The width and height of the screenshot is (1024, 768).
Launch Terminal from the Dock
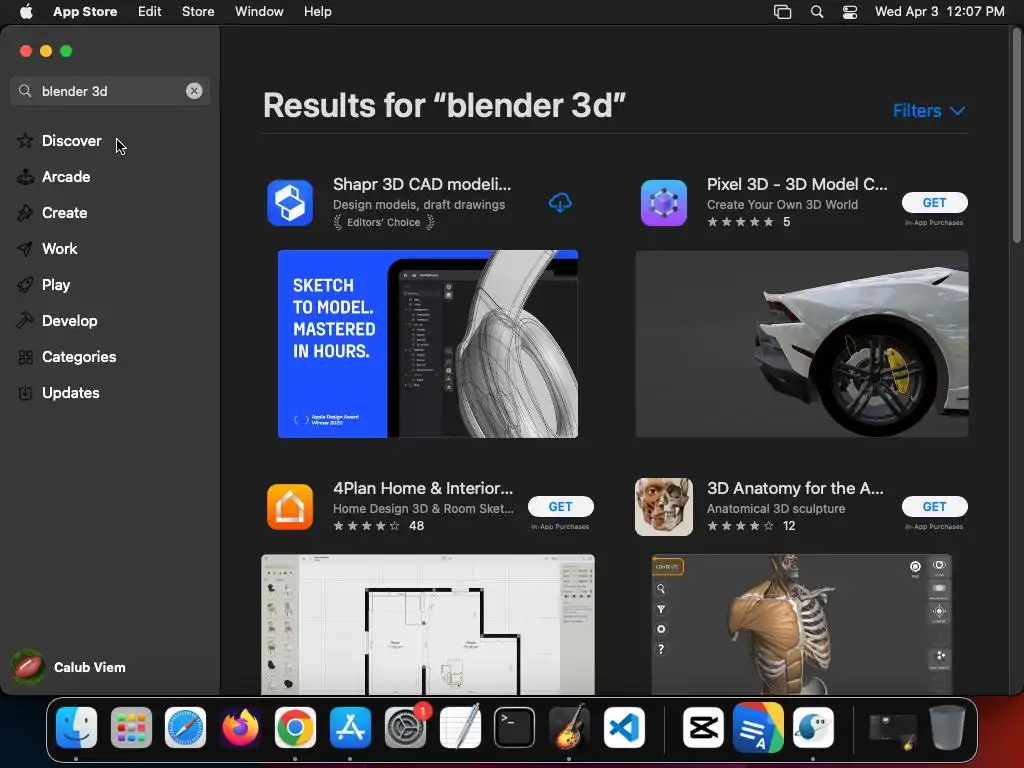point(515,728)
